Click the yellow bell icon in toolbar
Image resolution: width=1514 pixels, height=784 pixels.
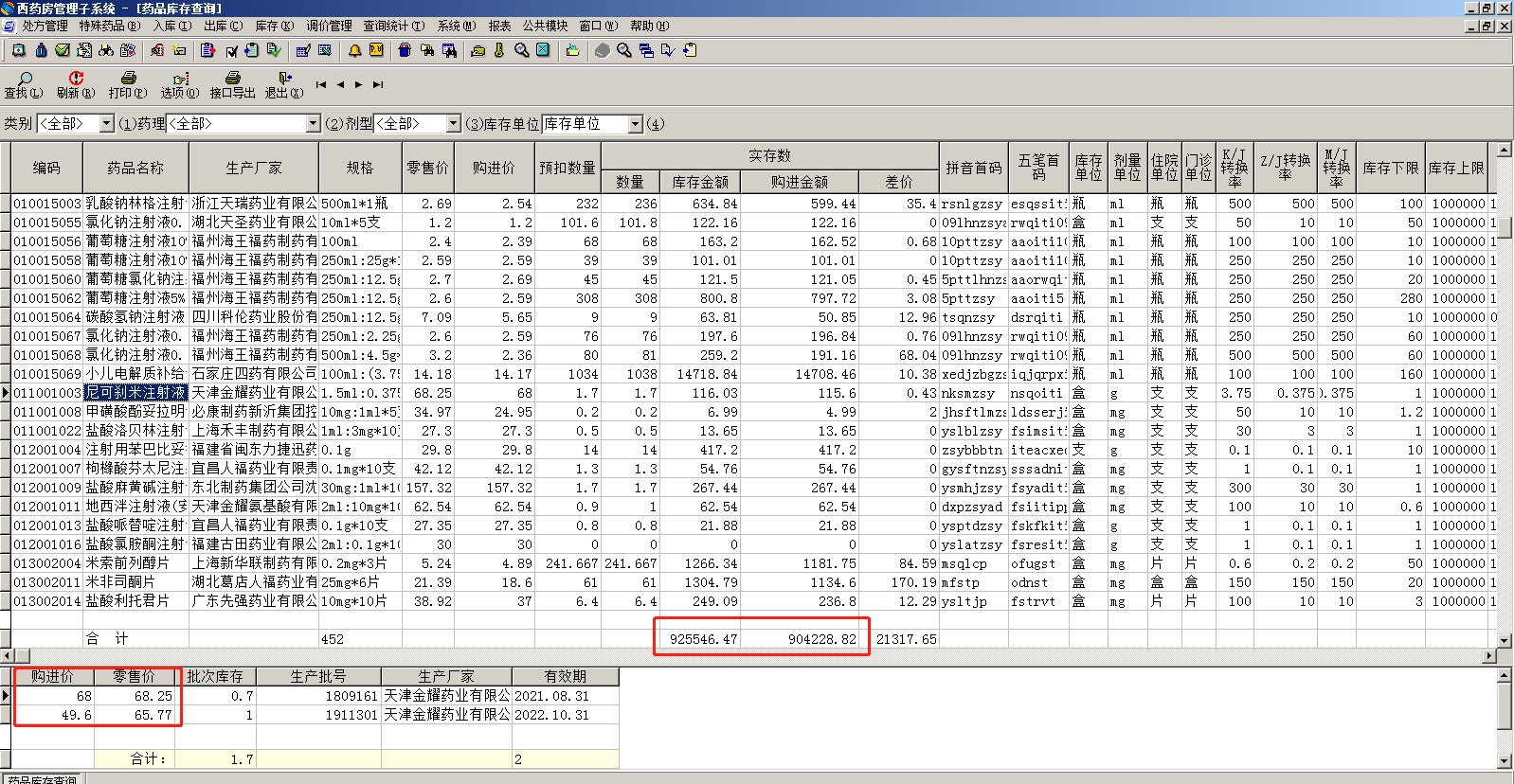click(354, 50)
